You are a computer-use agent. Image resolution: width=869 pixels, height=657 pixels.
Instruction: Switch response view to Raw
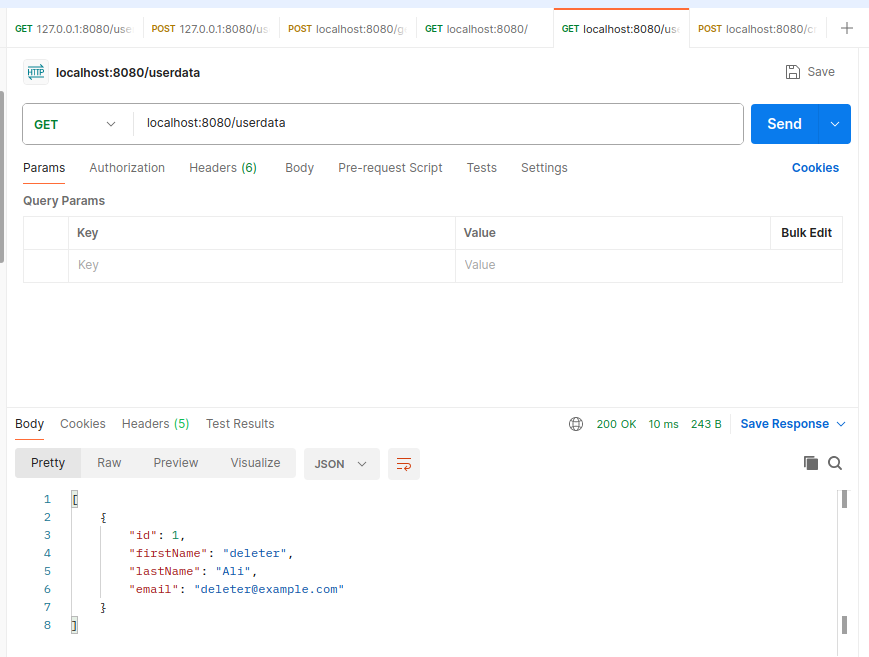click(x=108, y=462)
